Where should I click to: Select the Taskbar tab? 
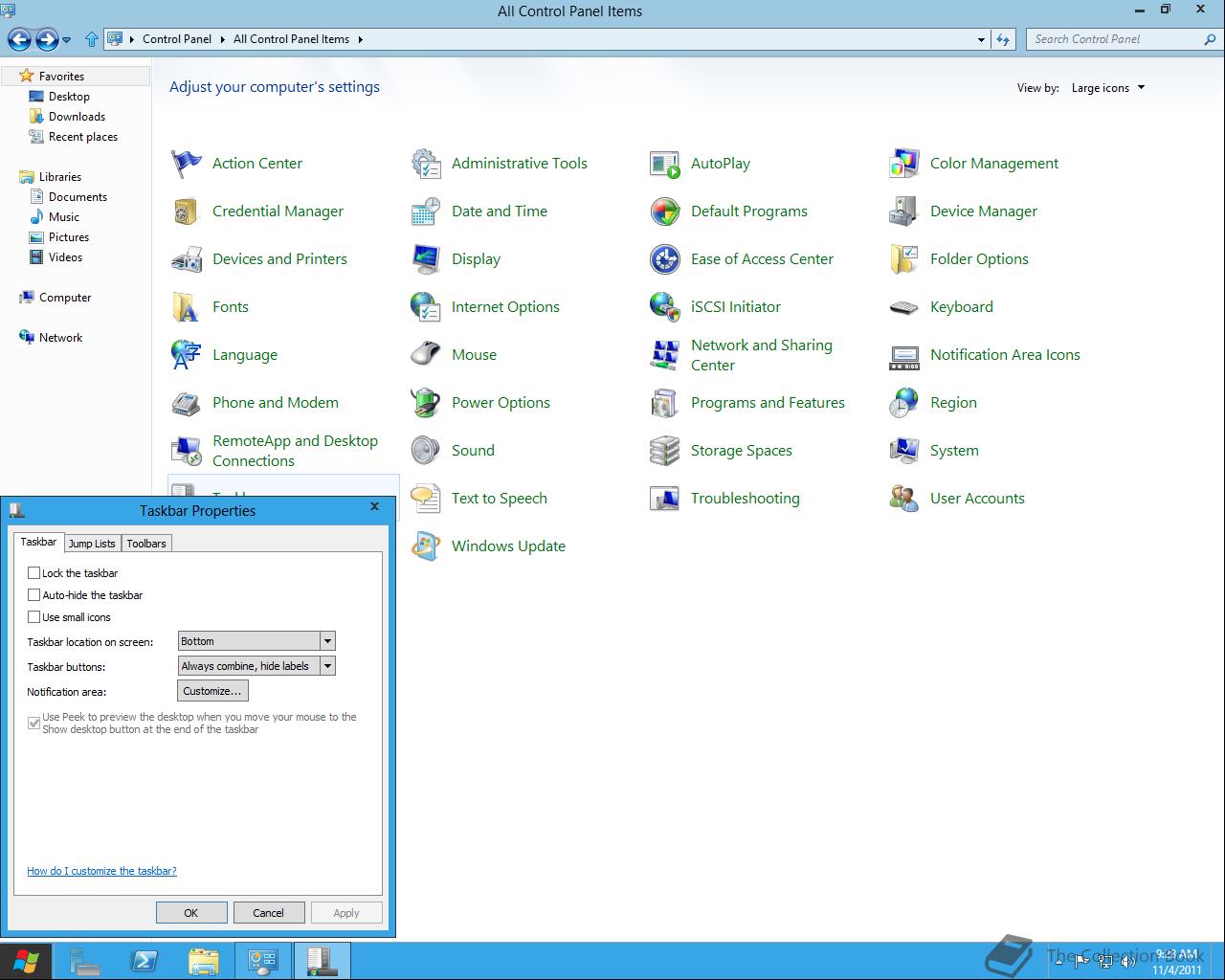[x=39, y=542]
